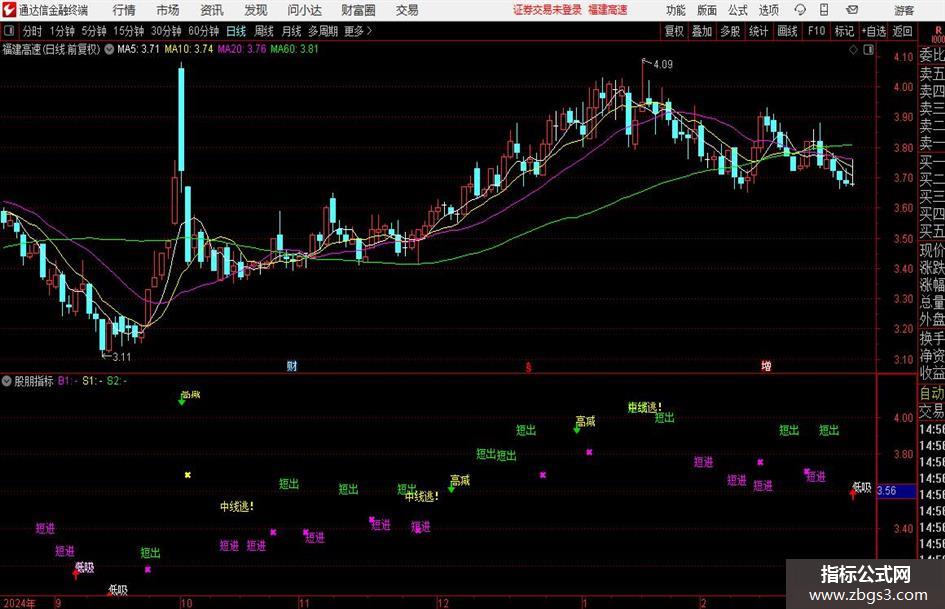The height and width of the screenshot is (609, 945).
Task: Click the blue 财 event marker
Action: [292, 366]
